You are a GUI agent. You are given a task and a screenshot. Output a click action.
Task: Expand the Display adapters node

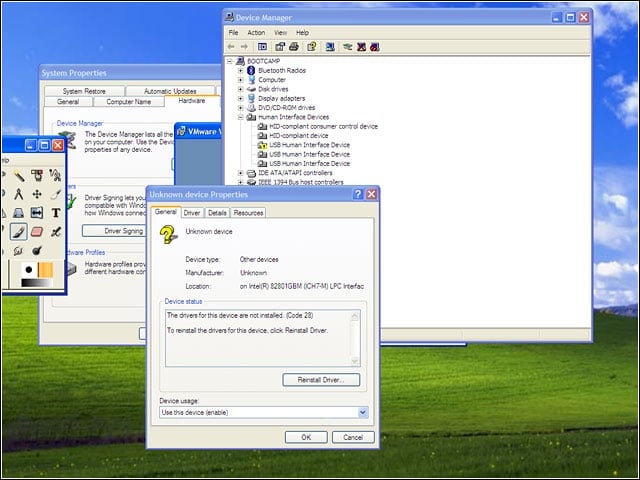241,98
